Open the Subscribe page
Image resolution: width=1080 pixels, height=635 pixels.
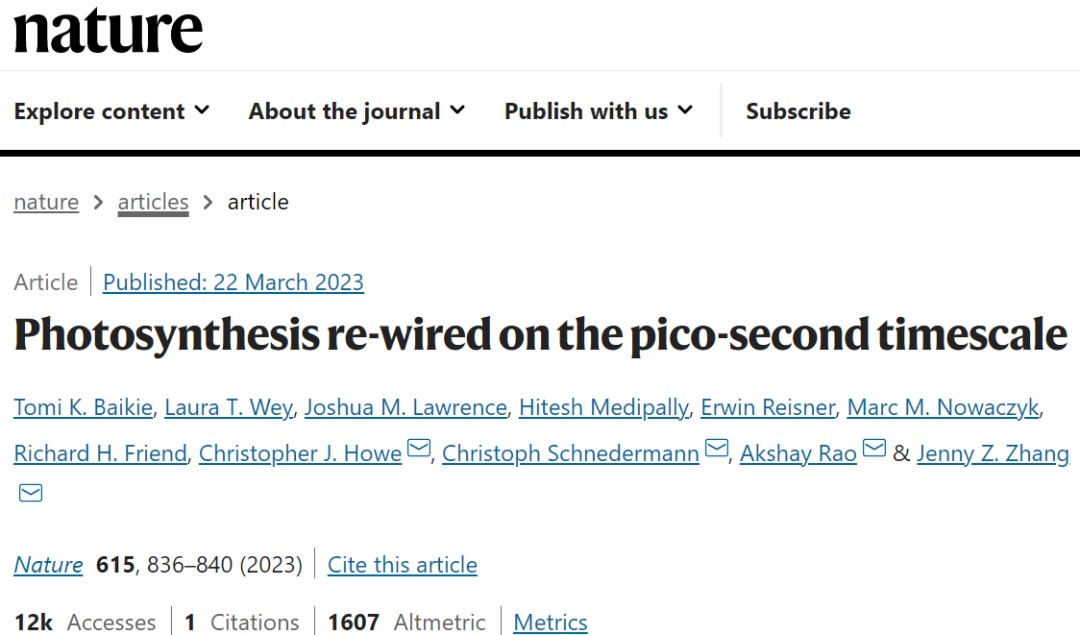798,111
